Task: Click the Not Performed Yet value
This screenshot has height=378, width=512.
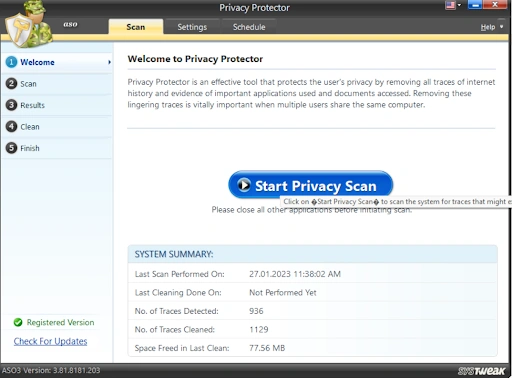Action: coord(283,293)
